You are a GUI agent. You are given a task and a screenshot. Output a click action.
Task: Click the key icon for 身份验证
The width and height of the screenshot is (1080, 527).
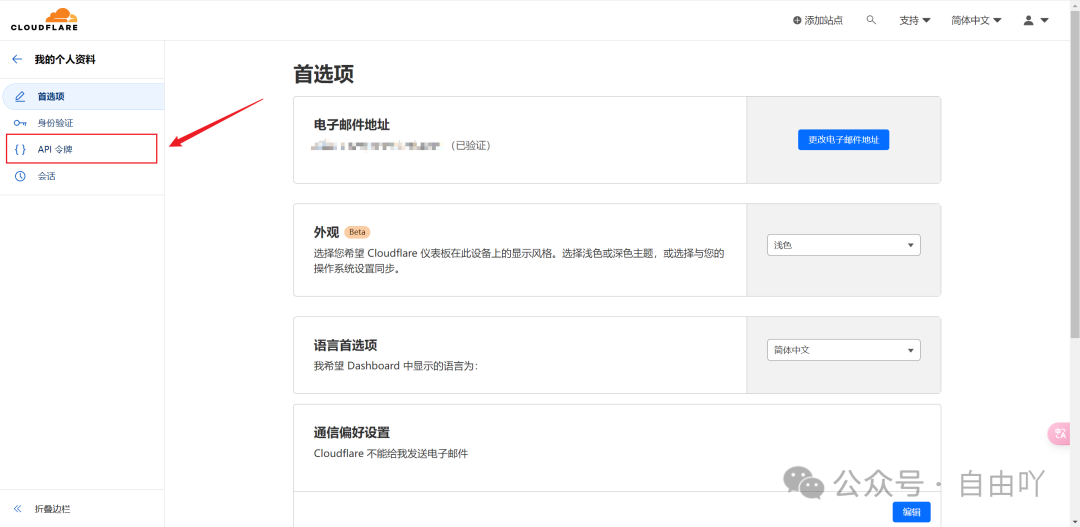coord(20,123)
